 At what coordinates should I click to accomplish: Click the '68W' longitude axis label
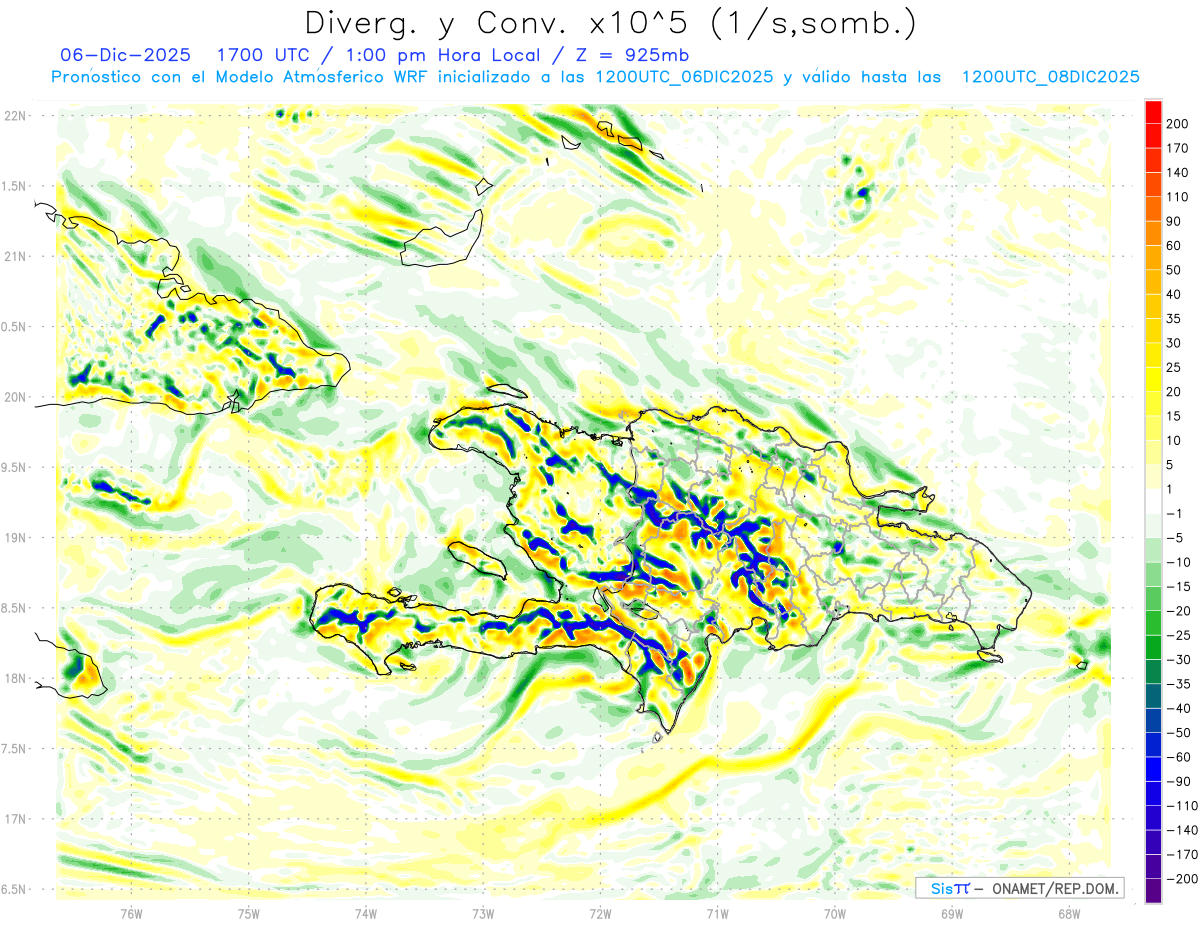[x=1069, y=914]
